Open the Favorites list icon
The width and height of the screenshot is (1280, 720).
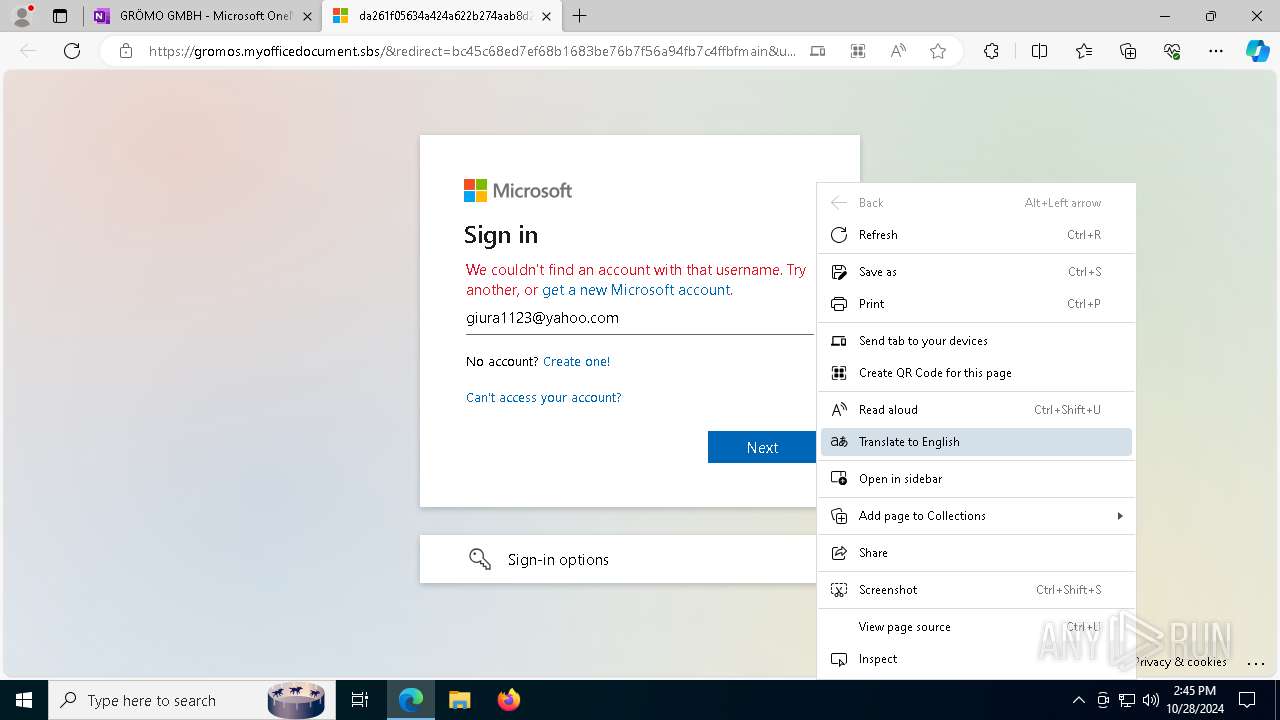[x=1084, y=51]
